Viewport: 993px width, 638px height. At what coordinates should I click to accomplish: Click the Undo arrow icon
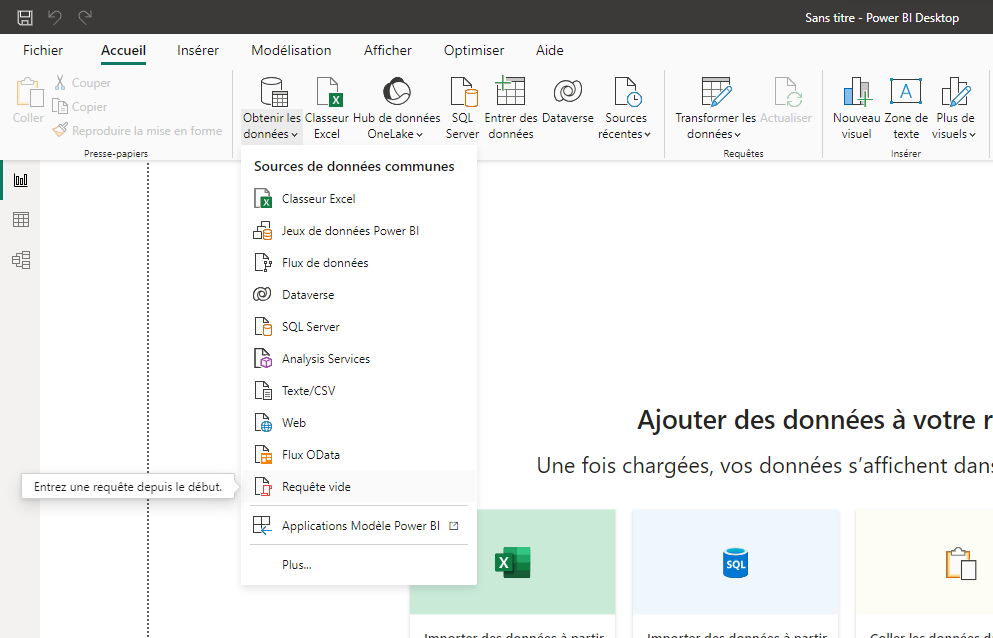(55, 17)
